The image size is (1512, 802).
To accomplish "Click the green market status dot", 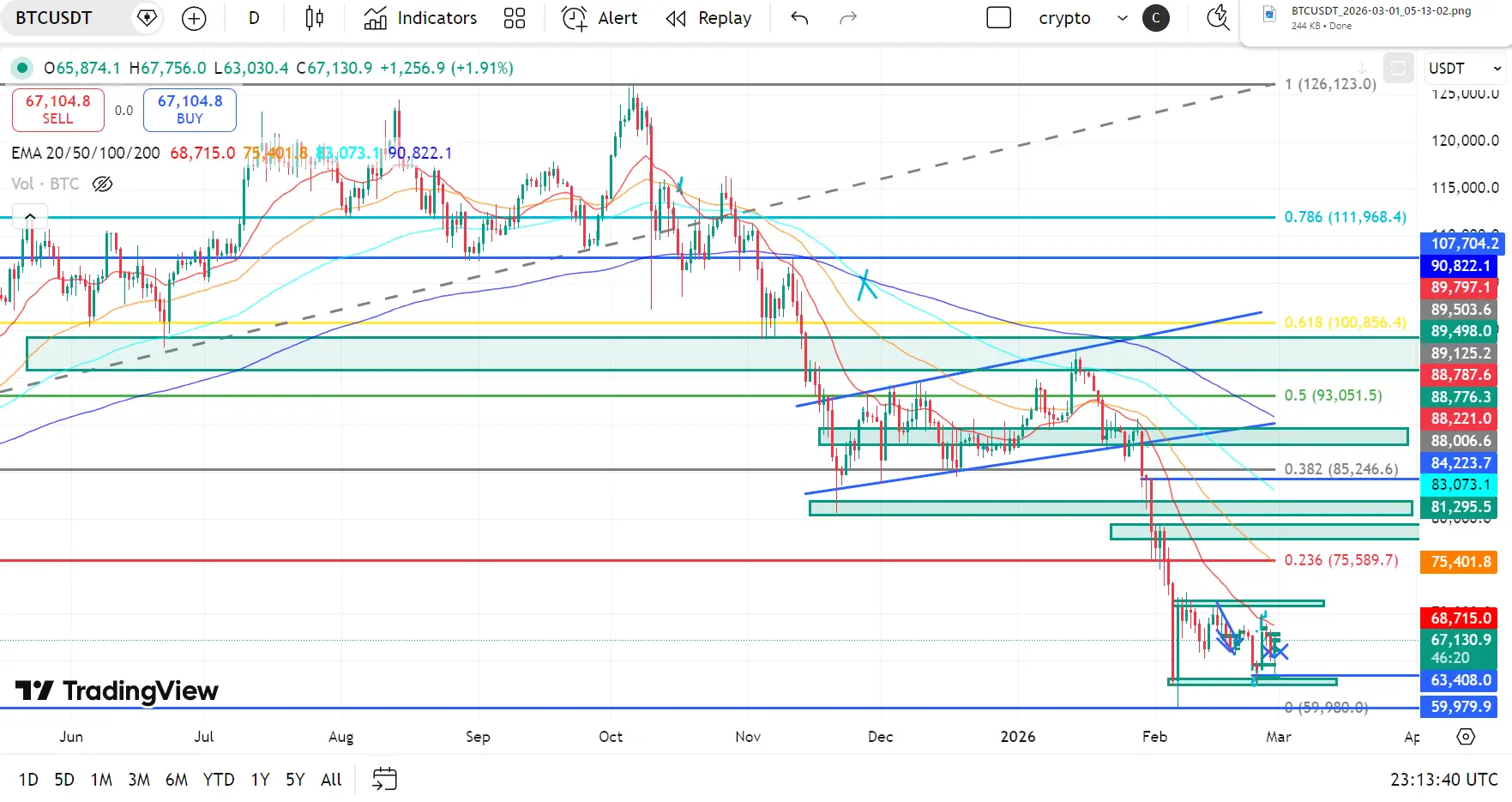I will click(x=22, y=68).
